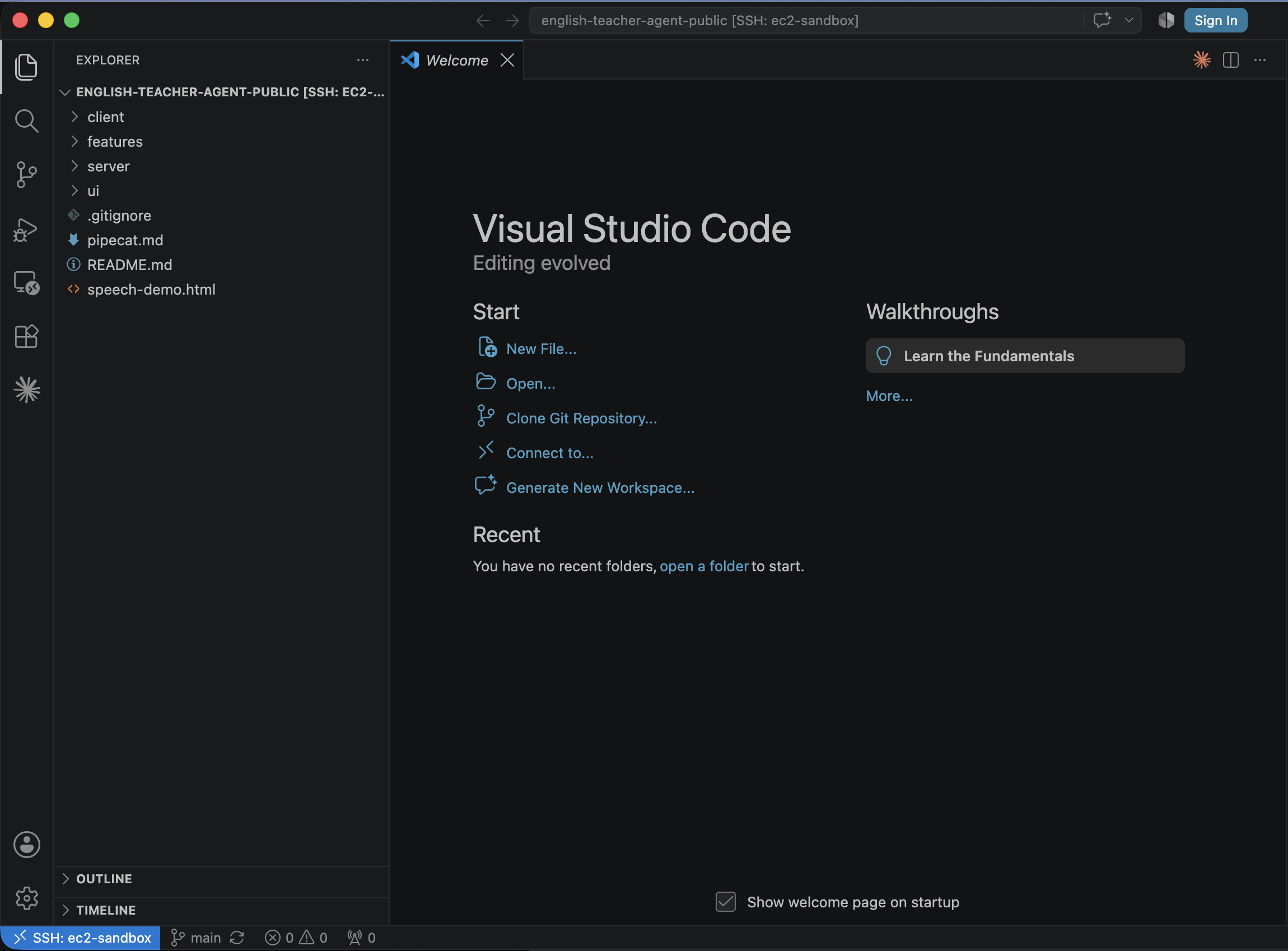1288x951 pixels.
Task: Open the Learn the Fundamentals walkthrough
Action: click(1025, 356)
